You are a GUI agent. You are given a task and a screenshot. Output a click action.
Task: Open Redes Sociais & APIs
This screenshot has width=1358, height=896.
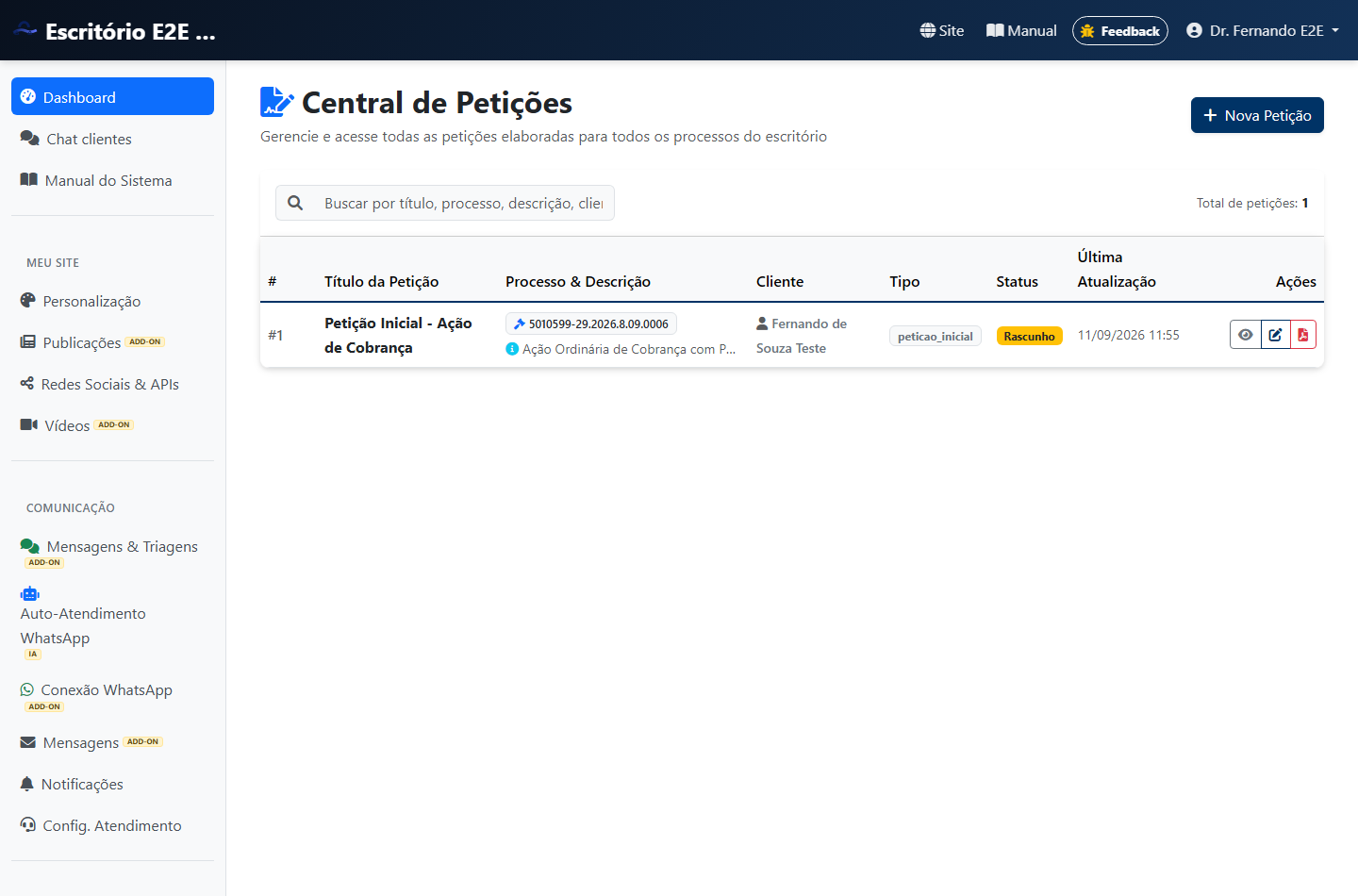[x=112, y=384]
